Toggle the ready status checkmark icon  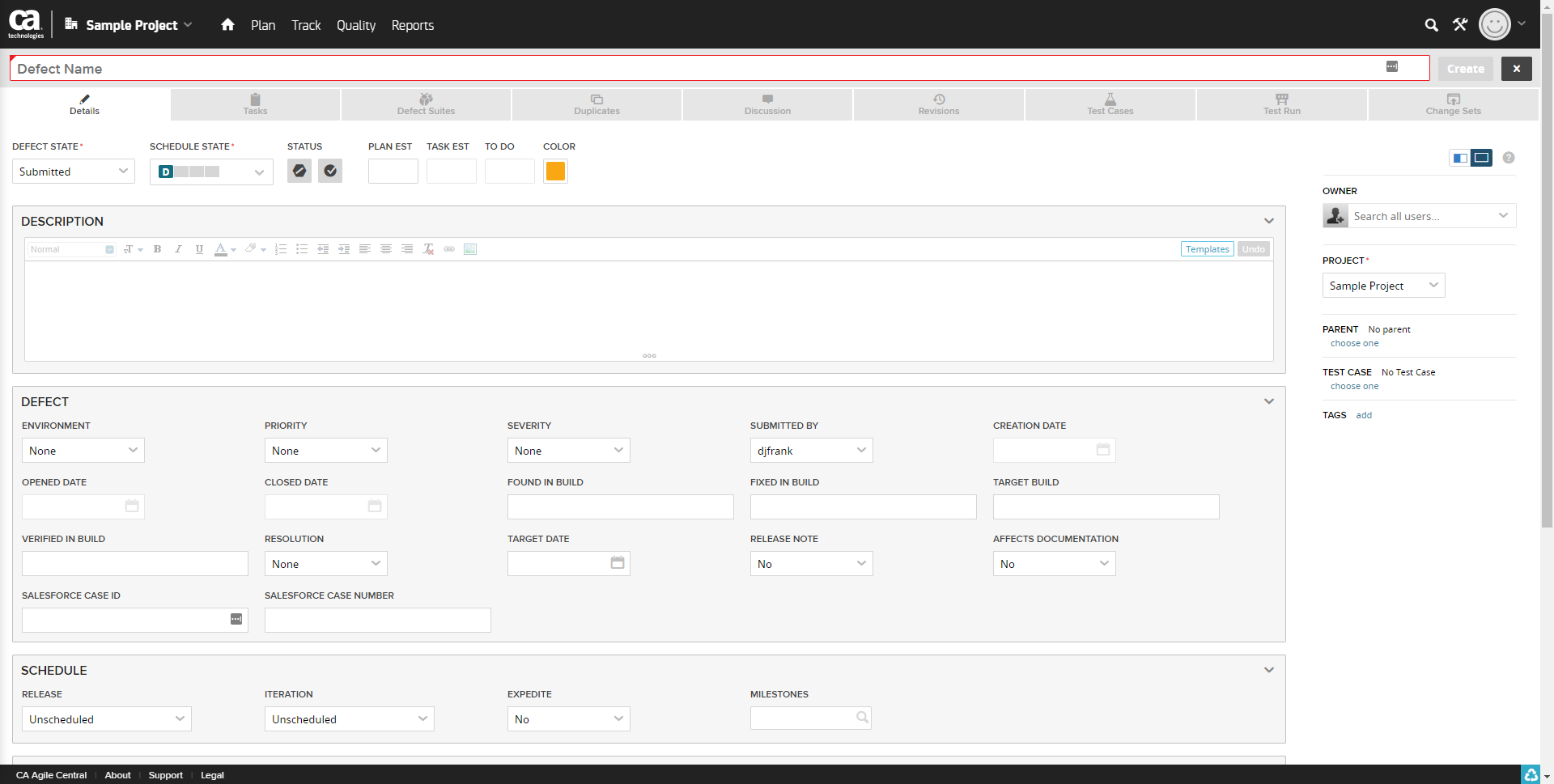tap(330, 171)
